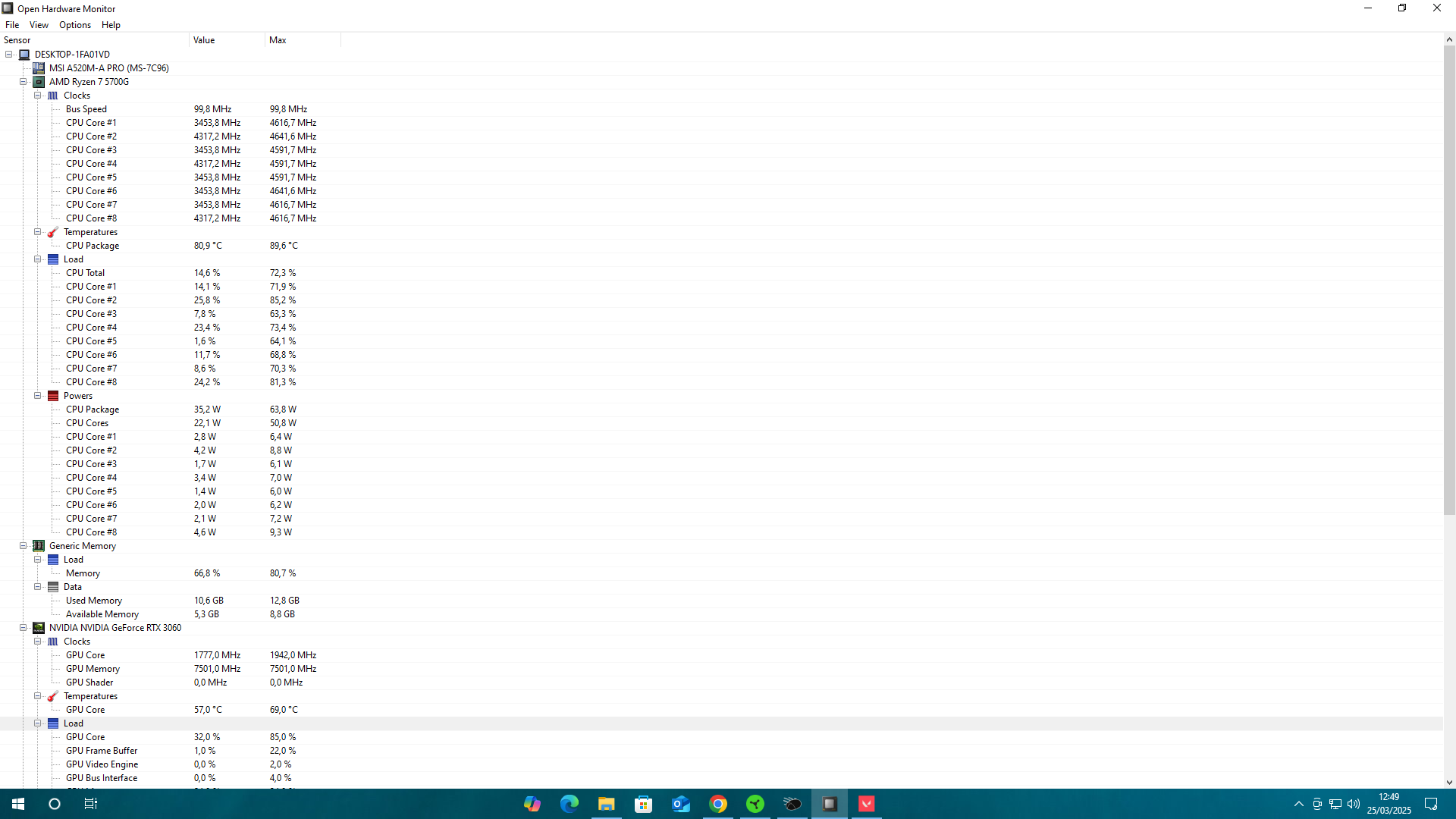
Task: Open Microsoft Store from the taskbar
Action: [643, 804]
